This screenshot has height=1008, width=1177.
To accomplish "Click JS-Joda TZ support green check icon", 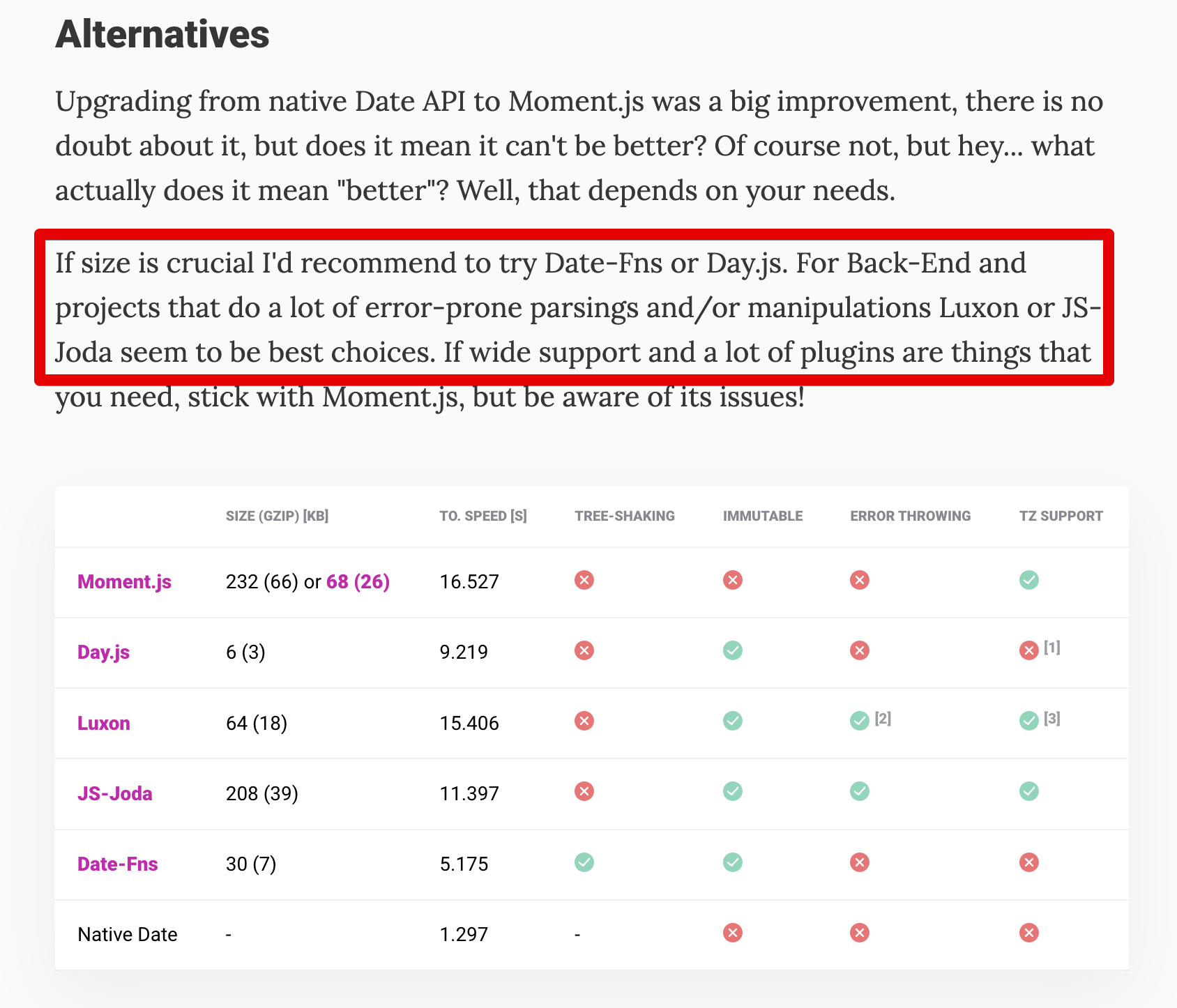I will tap(1029, 791).
